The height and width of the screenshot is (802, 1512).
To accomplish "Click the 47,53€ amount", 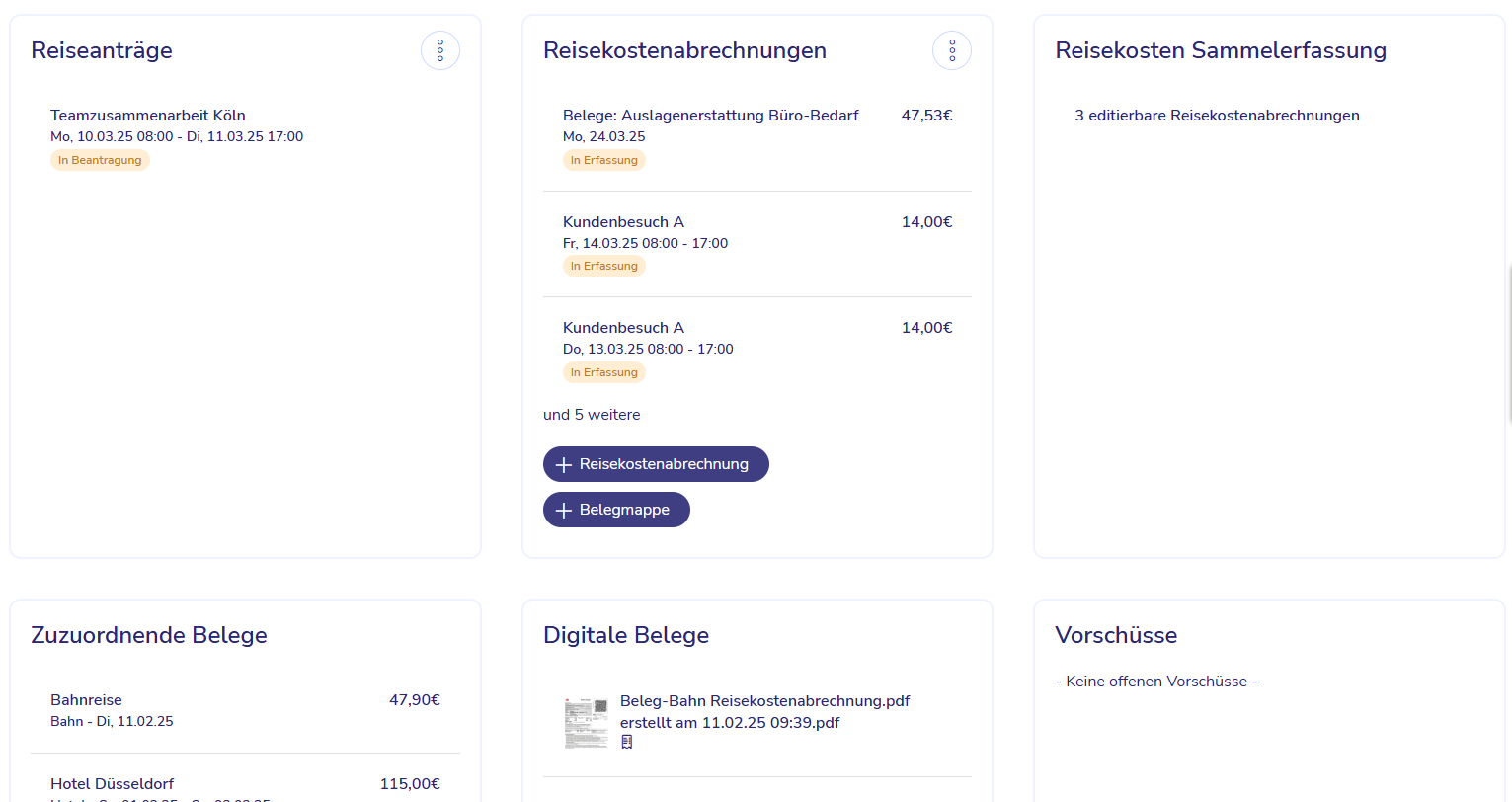I will (x=927, y=116).
